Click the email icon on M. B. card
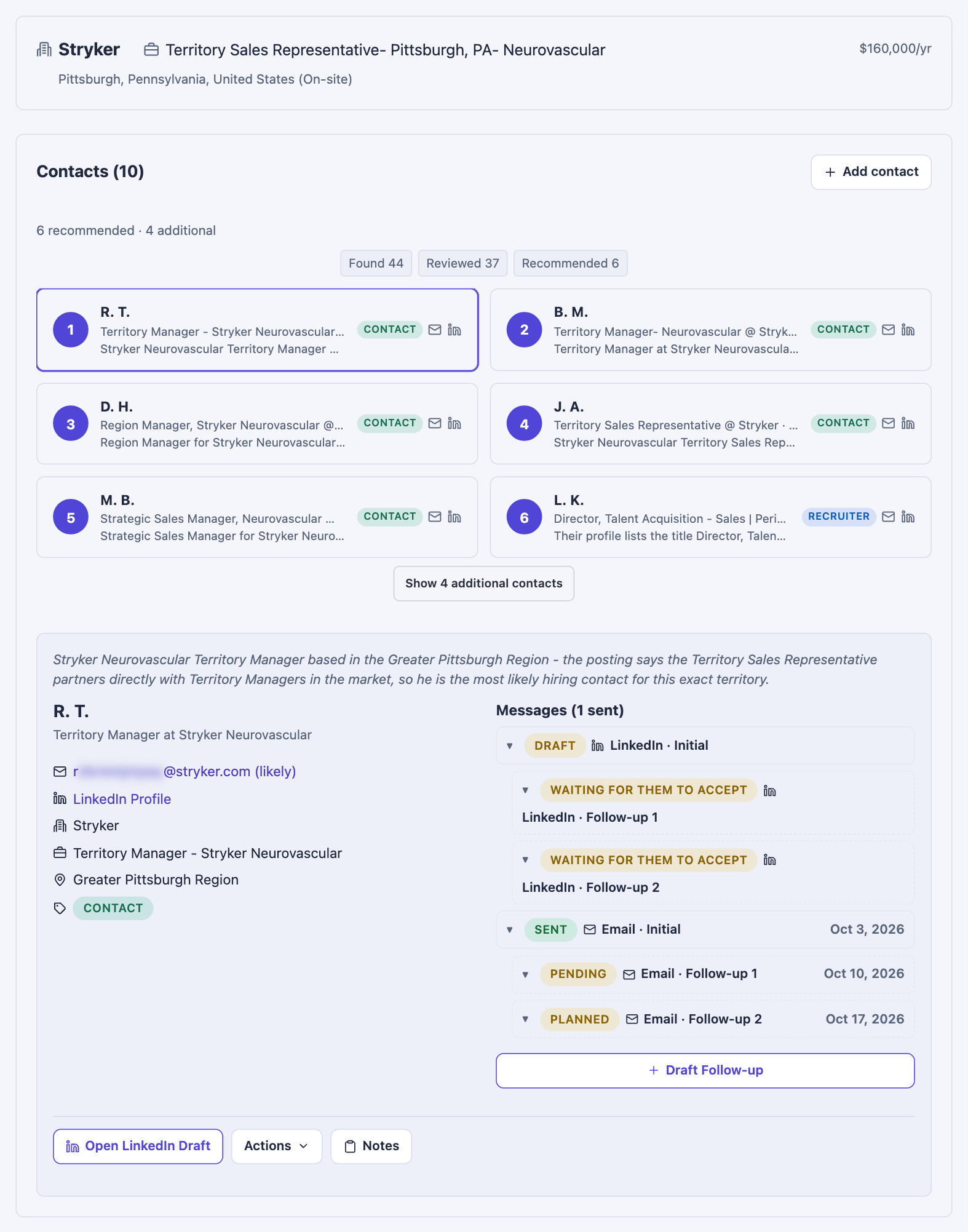The height and width of the screenshot is (1232, 968). pyautogui.click(x=435, y=517)
